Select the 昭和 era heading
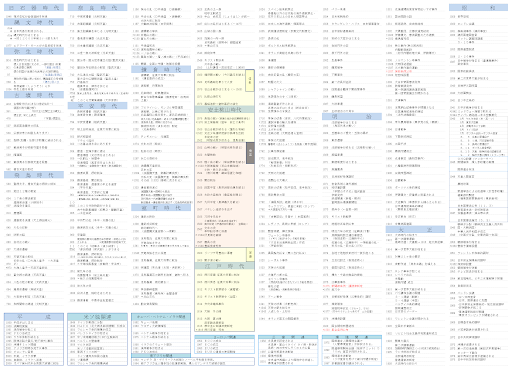This screenshot has height=369, width=512. coord(478,8)
